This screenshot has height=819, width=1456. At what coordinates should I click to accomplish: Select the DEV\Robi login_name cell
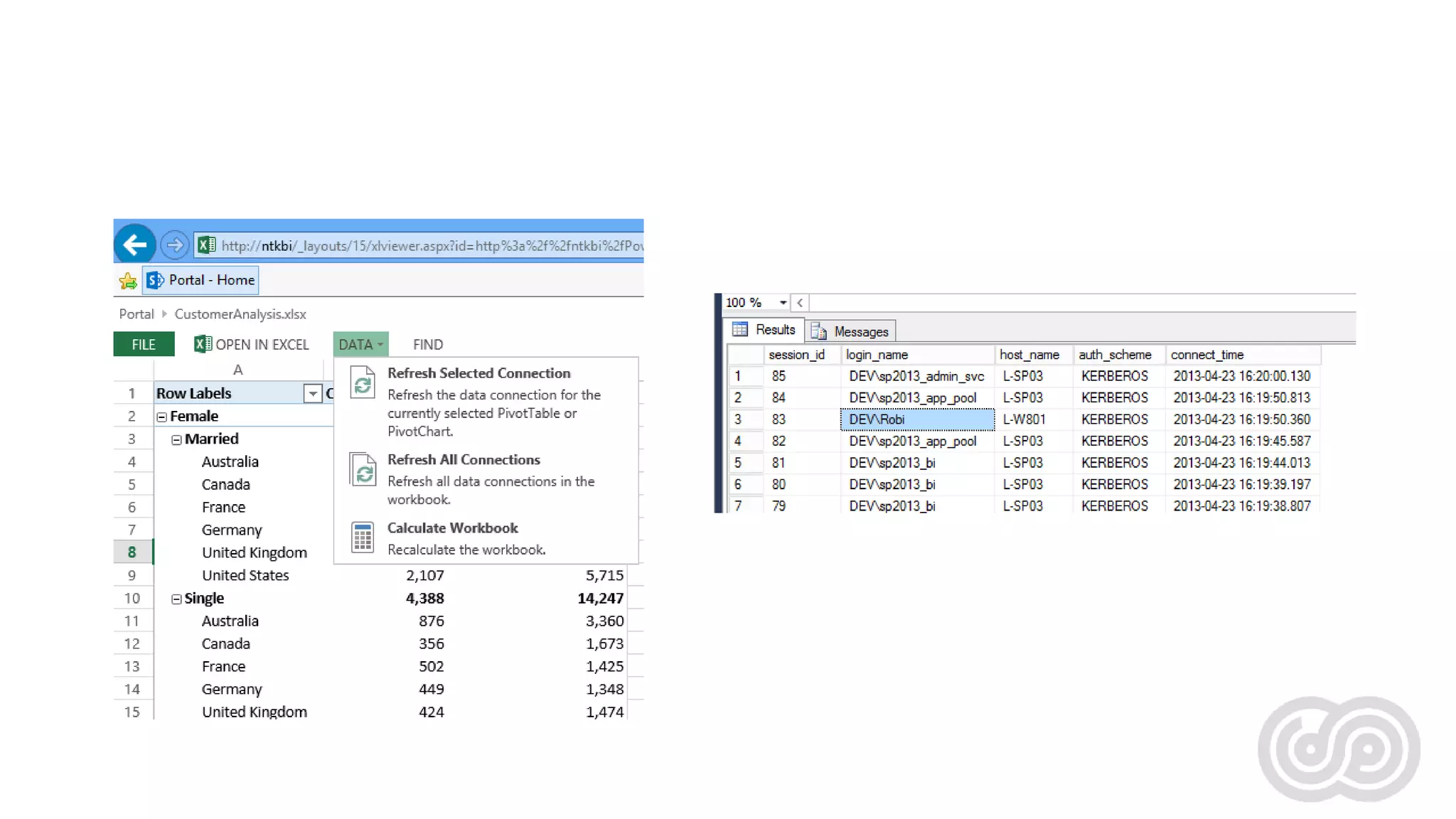coord(916,419)
